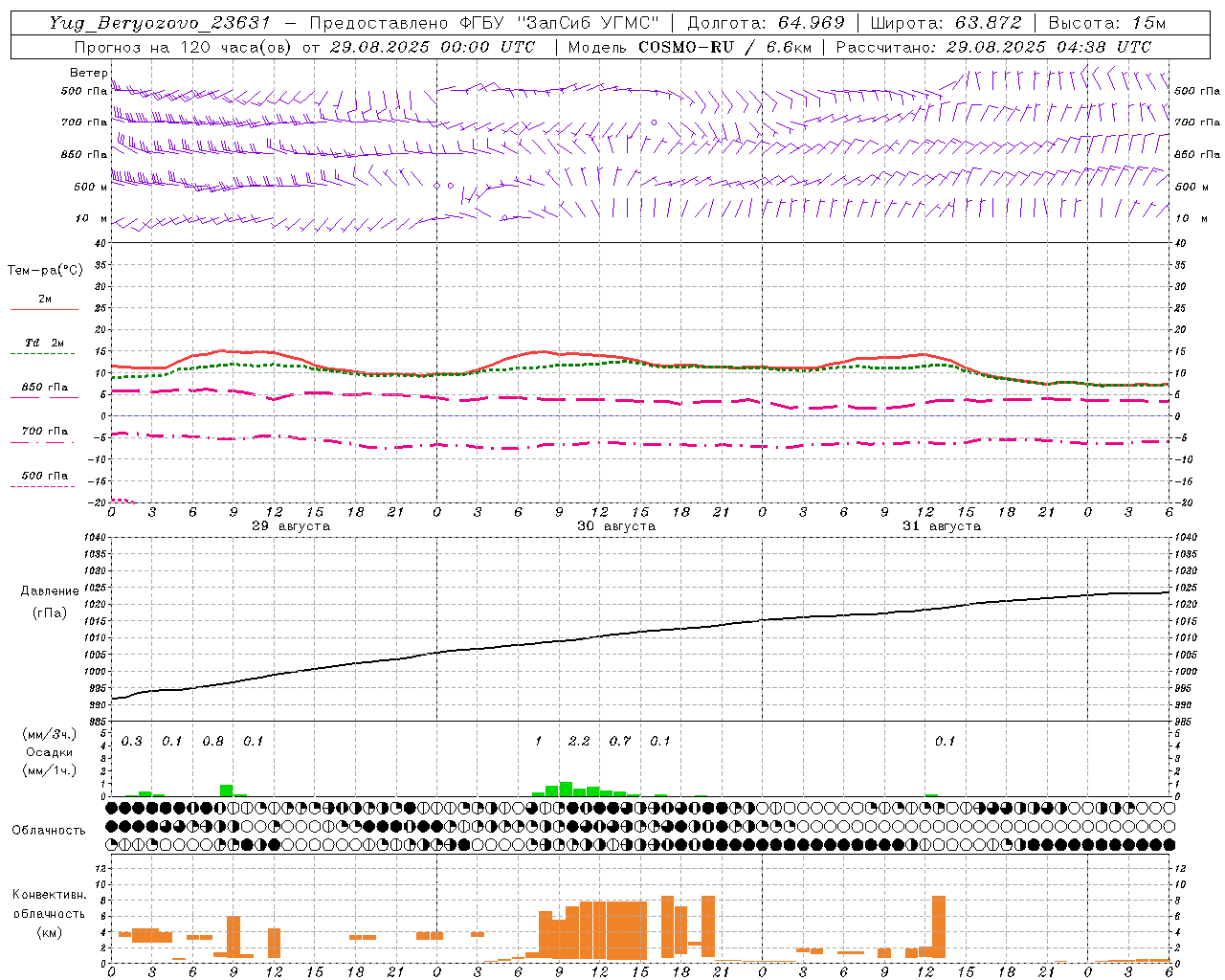
Task: Click the 'Осадки' precipitation label
Action: 50,752
